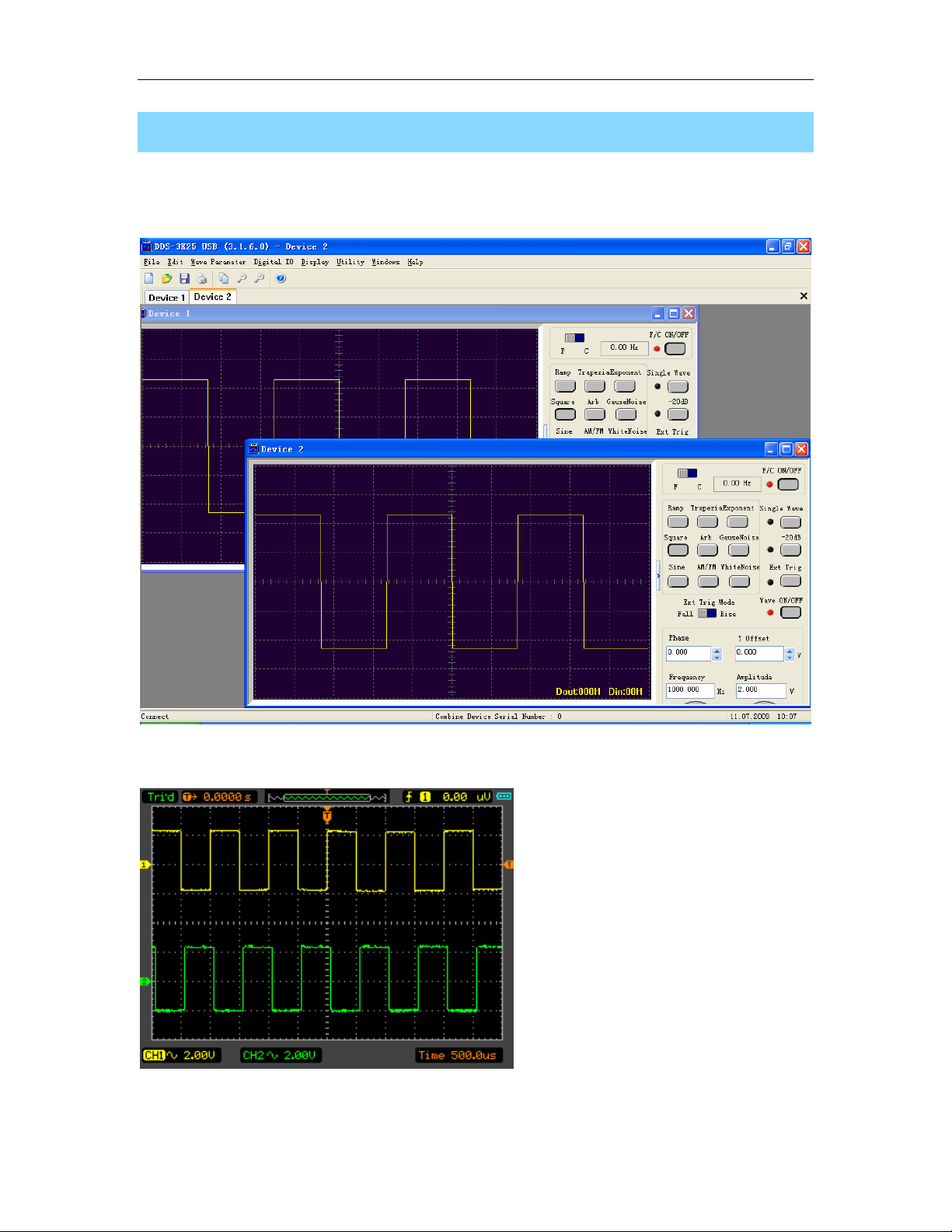Select Arb waveform in Device 2 window

[x=707, y=550]
